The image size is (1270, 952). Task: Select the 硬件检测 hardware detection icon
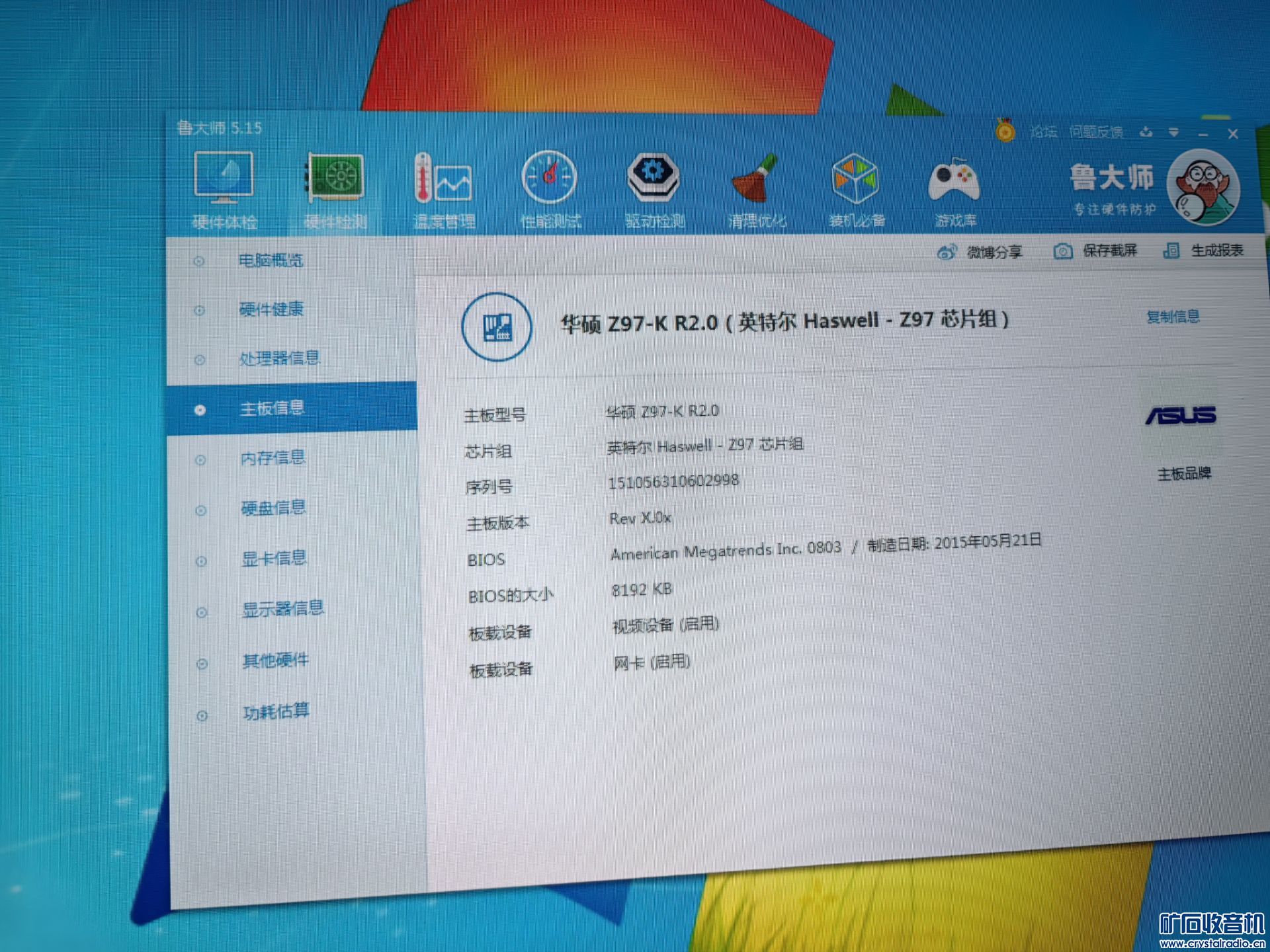(335, 190)
